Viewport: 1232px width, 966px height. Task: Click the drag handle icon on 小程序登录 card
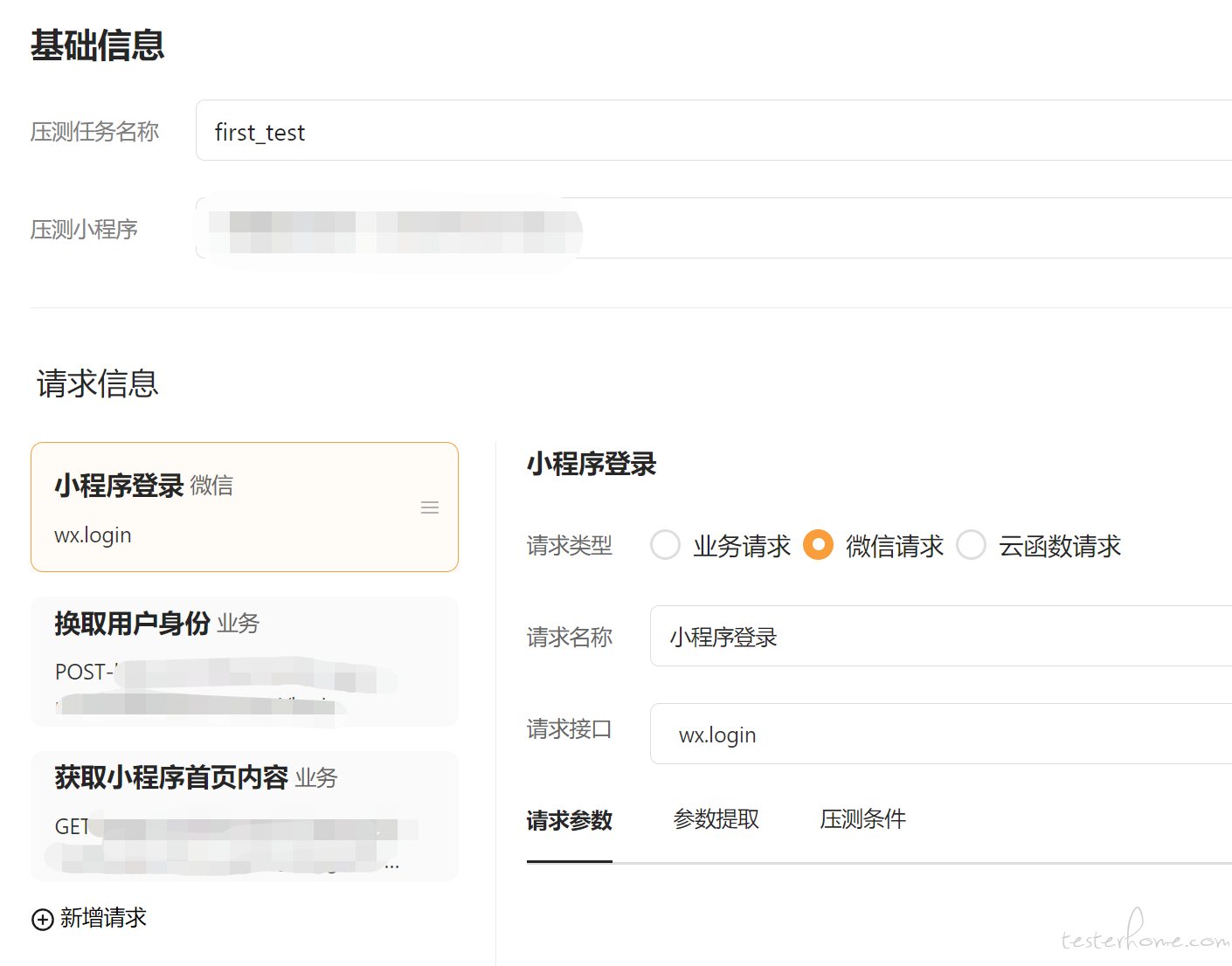[430, 507]
